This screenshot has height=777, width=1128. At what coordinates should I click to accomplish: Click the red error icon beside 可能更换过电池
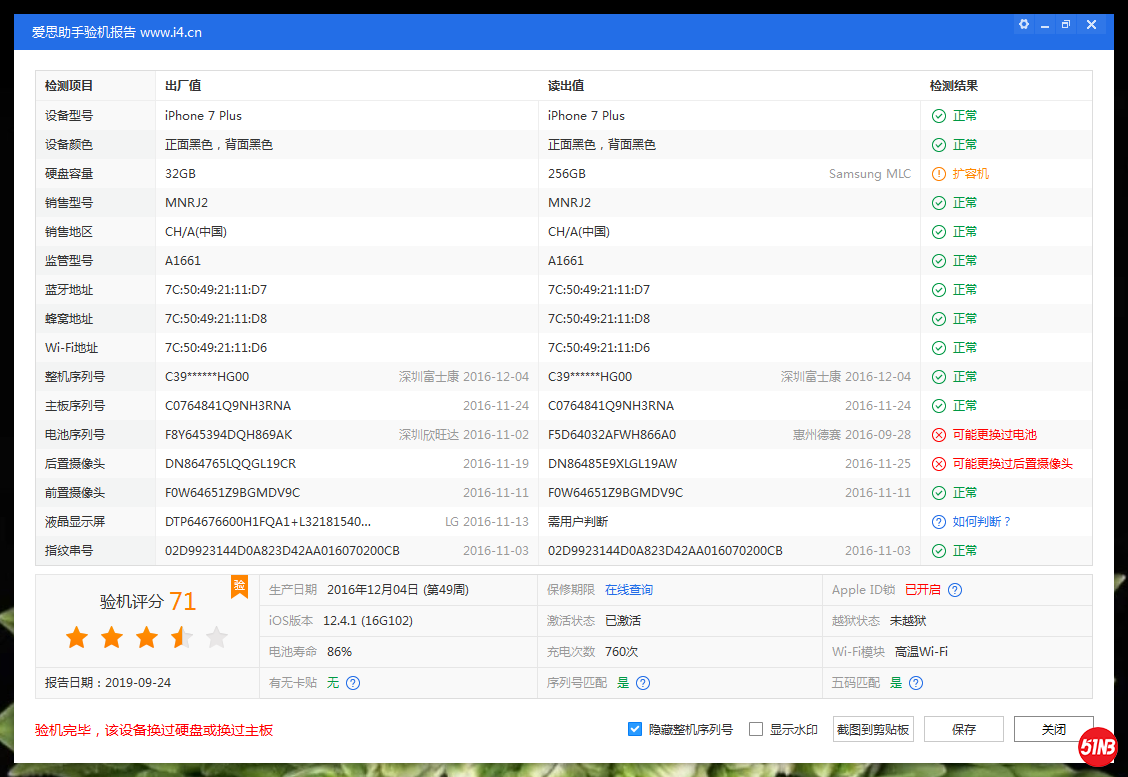pyautogui.click(x=938, y=434)
